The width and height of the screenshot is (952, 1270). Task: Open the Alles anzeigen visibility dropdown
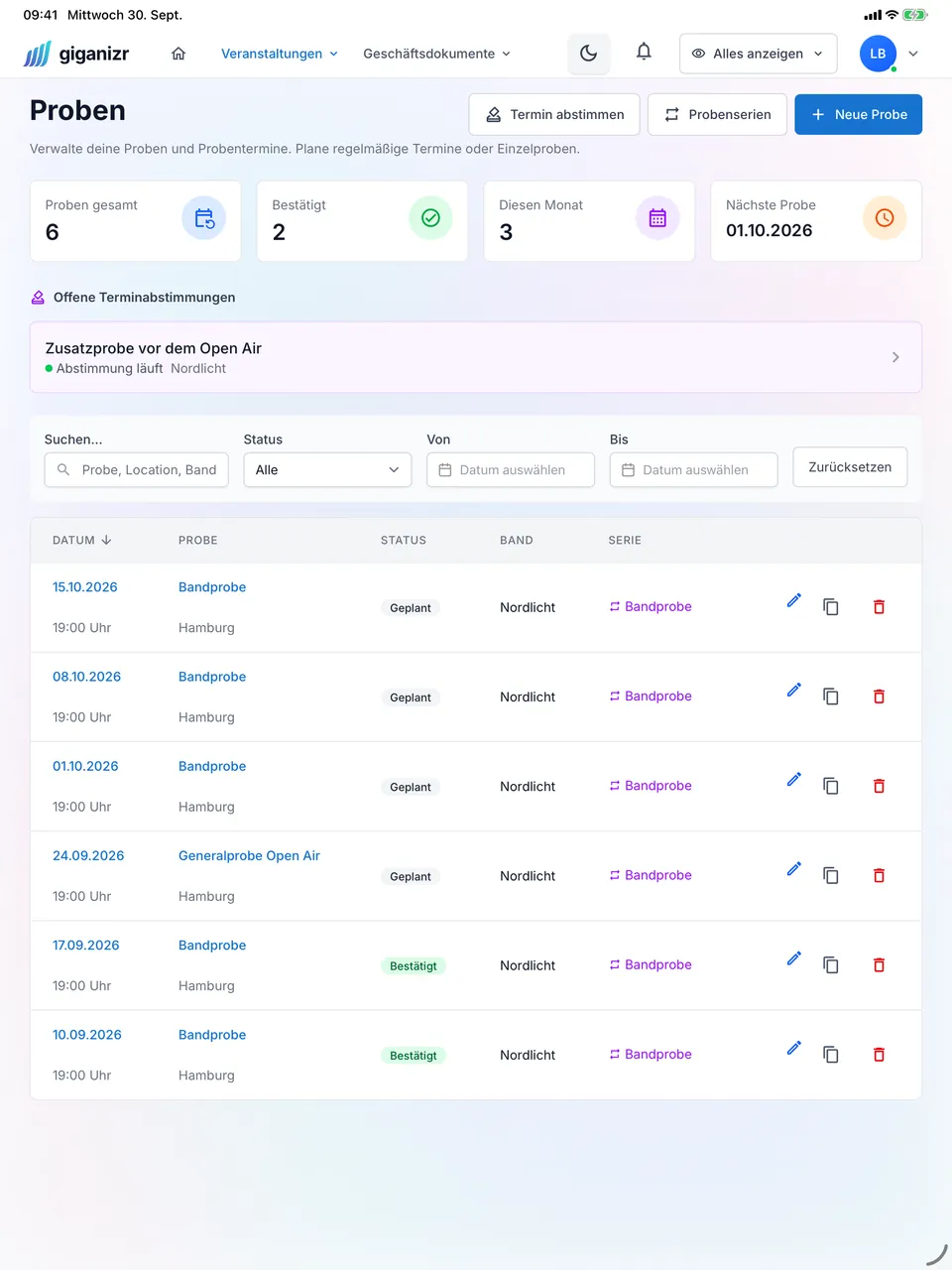(759, 54)
